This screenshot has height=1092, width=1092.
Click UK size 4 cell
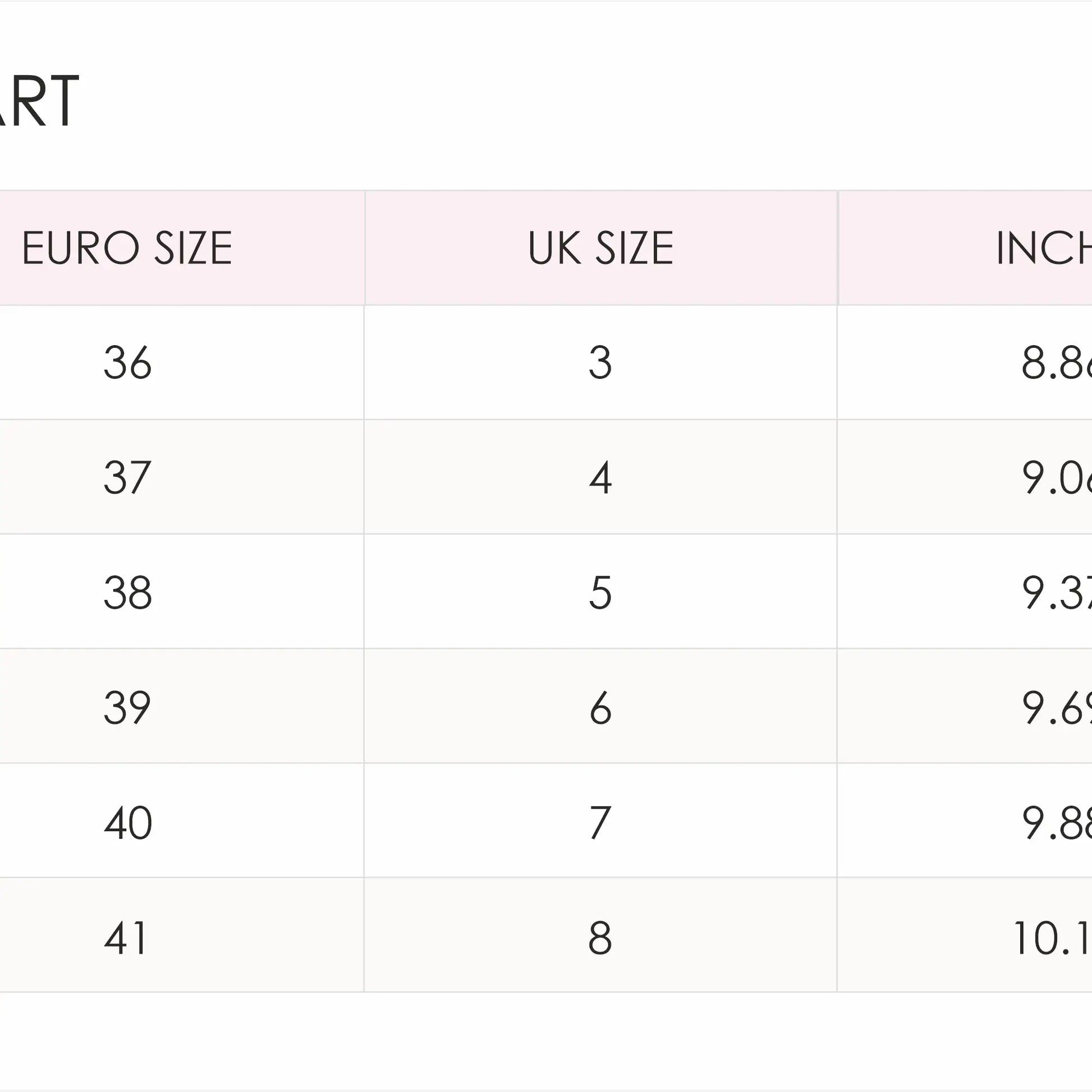pyautogui.click(x=601, y=477)
